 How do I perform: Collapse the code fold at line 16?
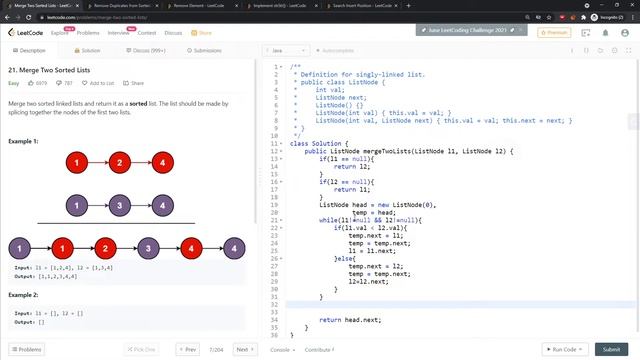click(281, 182)
